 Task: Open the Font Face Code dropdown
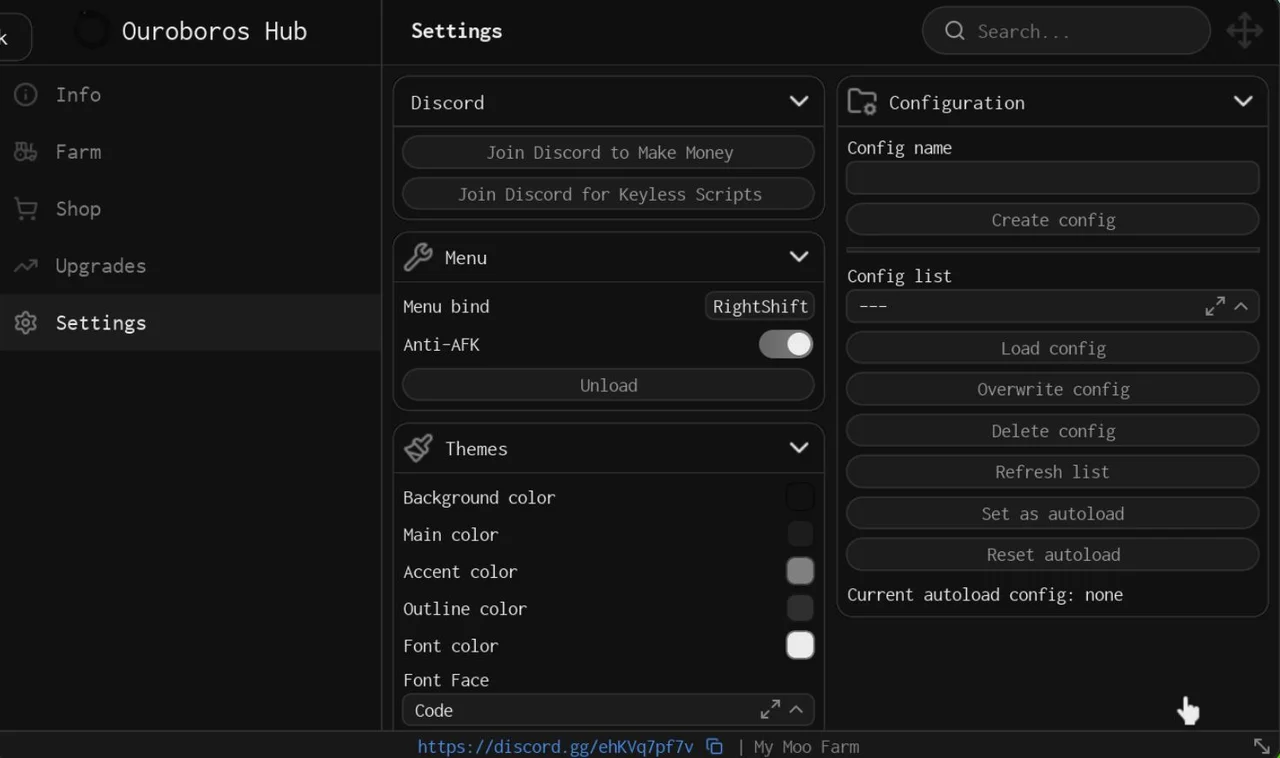click(x=608, y=710)
